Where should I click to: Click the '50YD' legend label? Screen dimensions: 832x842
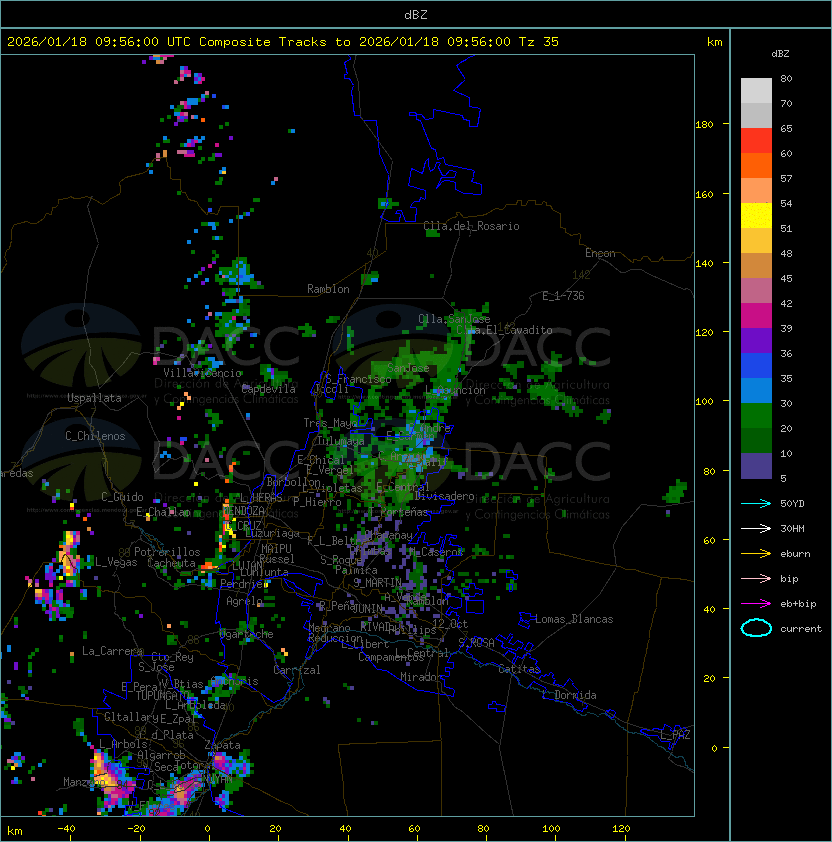tap(792, 504)
